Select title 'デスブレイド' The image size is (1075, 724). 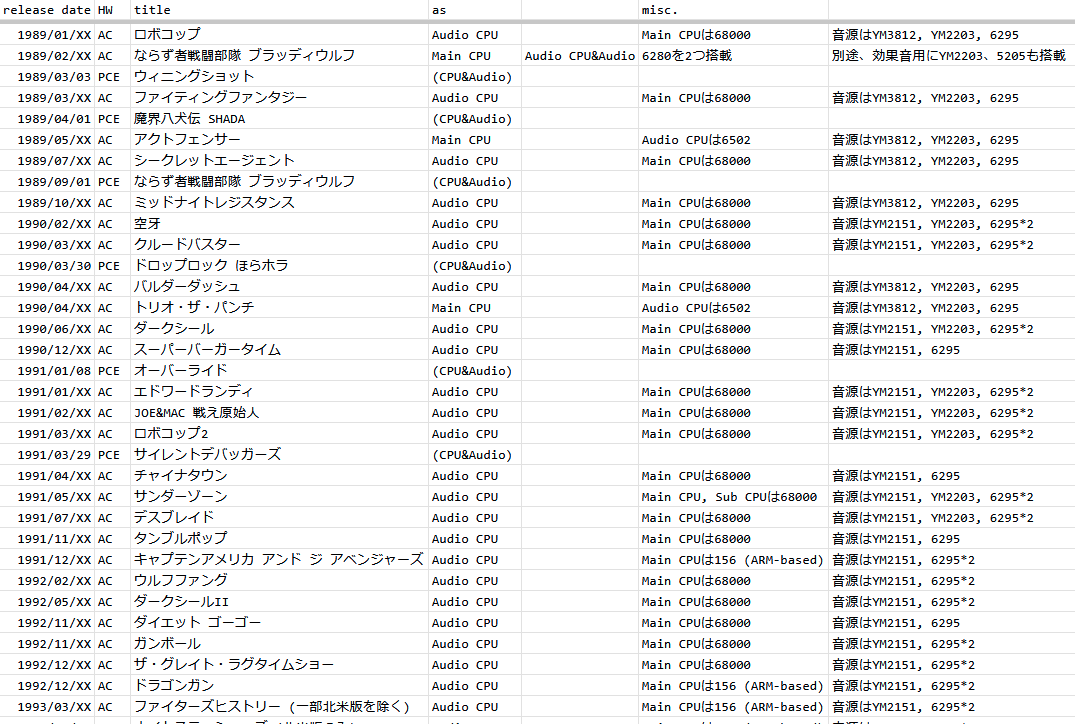(x=174, y=517)
